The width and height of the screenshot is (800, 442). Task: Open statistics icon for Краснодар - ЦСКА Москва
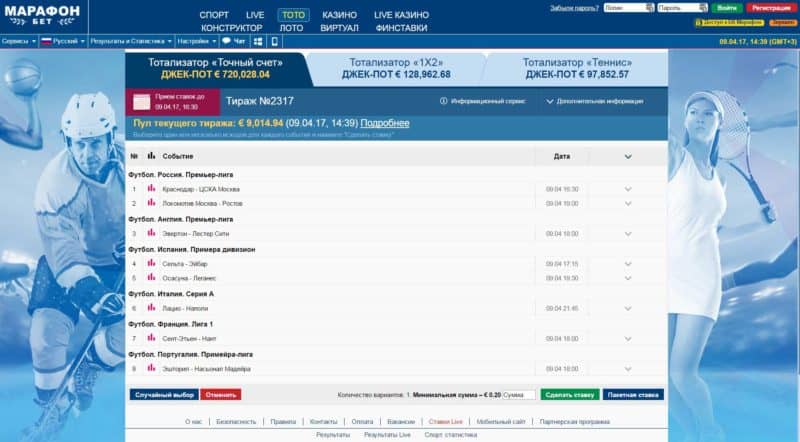pos(151,188)
